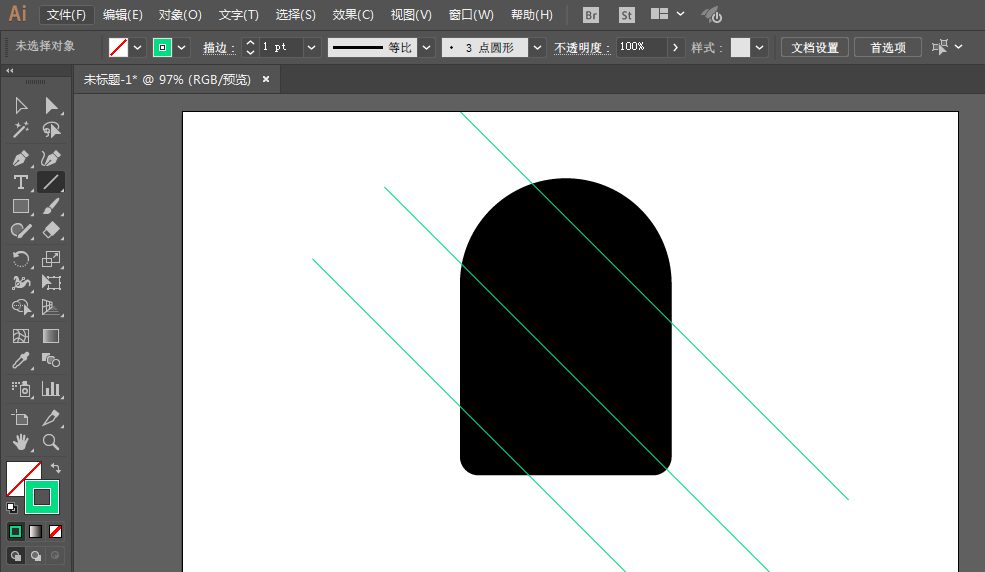Expand the 3 点圆形 brush dropdown
This screenshot has width=985, height=572.
(537, 48)
